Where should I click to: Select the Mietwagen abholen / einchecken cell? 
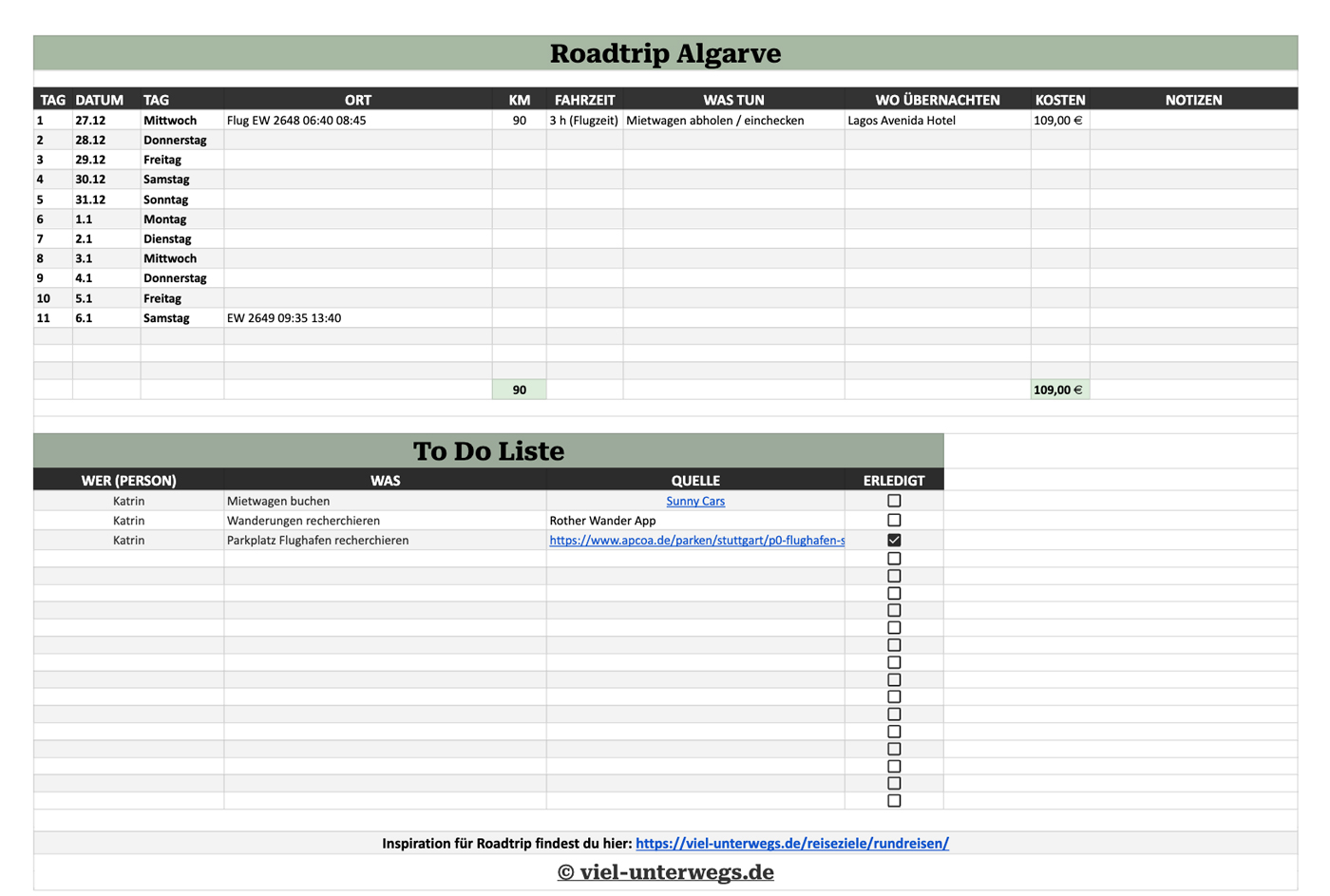point(715,121)
